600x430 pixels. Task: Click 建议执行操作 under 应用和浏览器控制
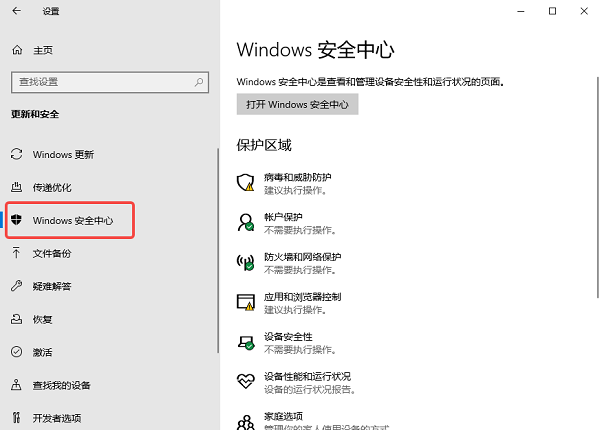click(295, 309)
